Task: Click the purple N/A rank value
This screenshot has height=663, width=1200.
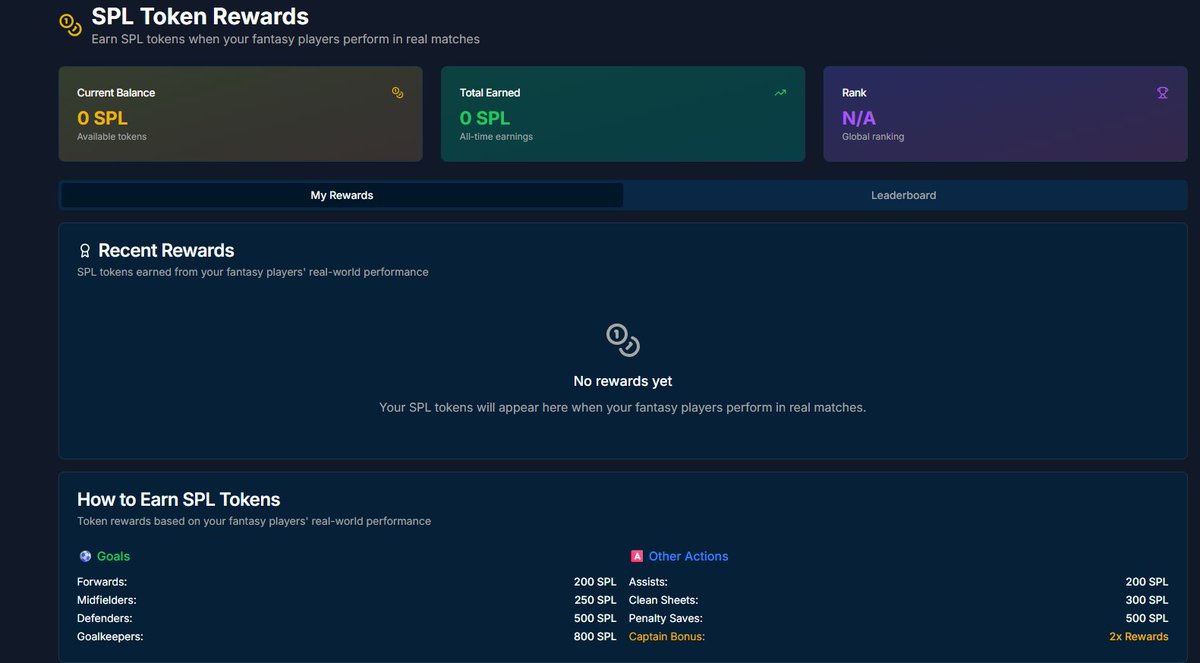Action: [x=859, y=118]
